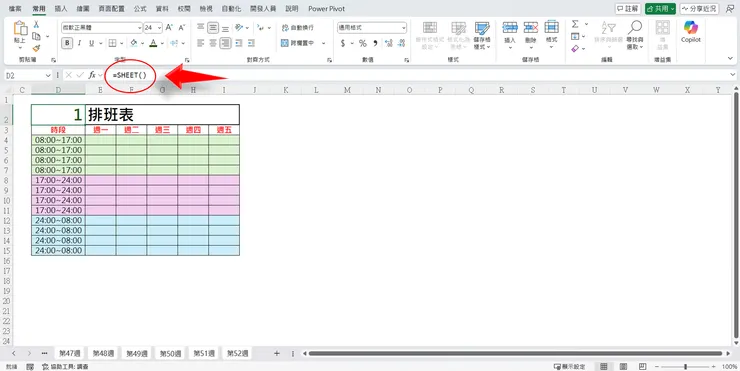
Task: Apply percent style icon
Action: pos(362,43)
